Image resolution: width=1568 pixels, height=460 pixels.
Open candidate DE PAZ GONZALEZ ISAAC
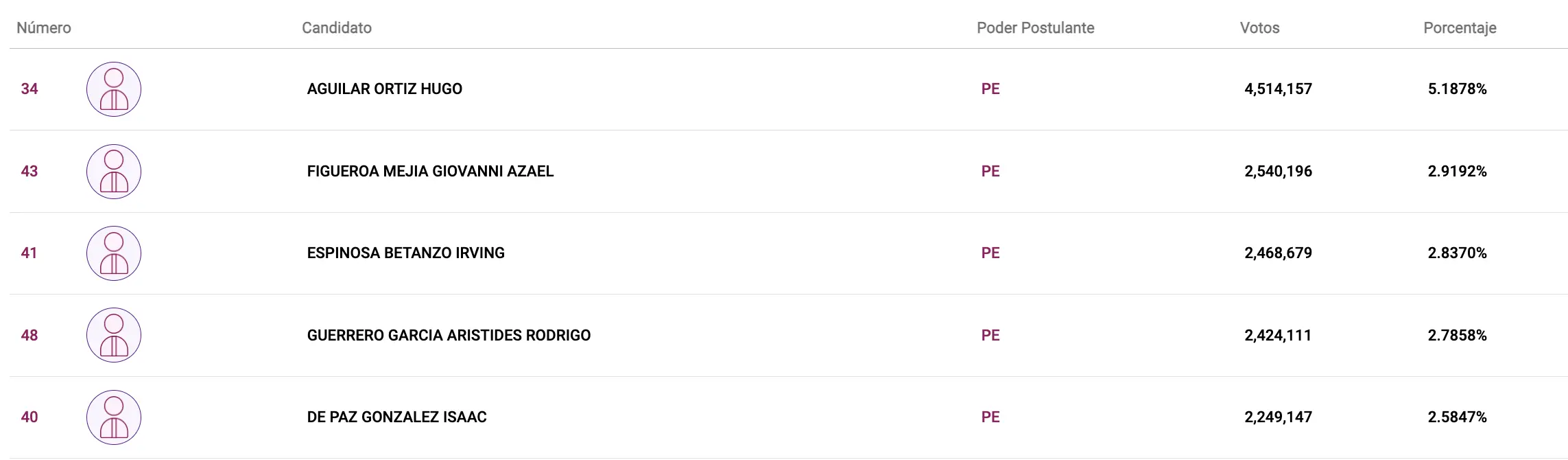[x=397, y=417]
